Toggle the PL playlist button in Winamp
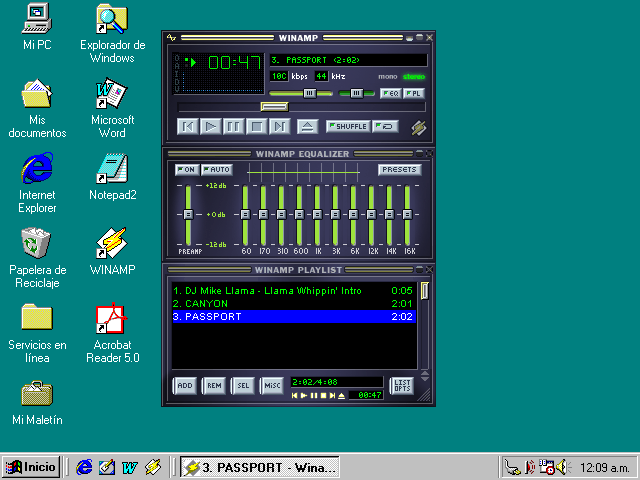 (x=413, y=93)
